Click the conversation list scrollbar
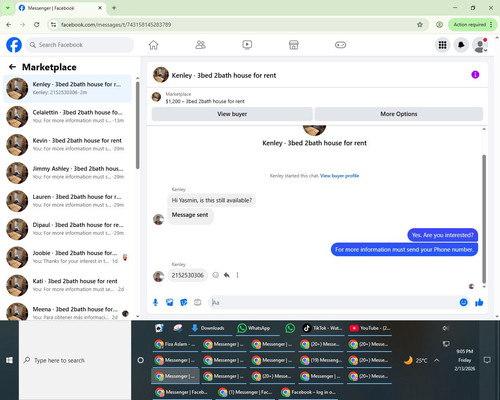Viewport: 500px width, 400px height. 137,125
